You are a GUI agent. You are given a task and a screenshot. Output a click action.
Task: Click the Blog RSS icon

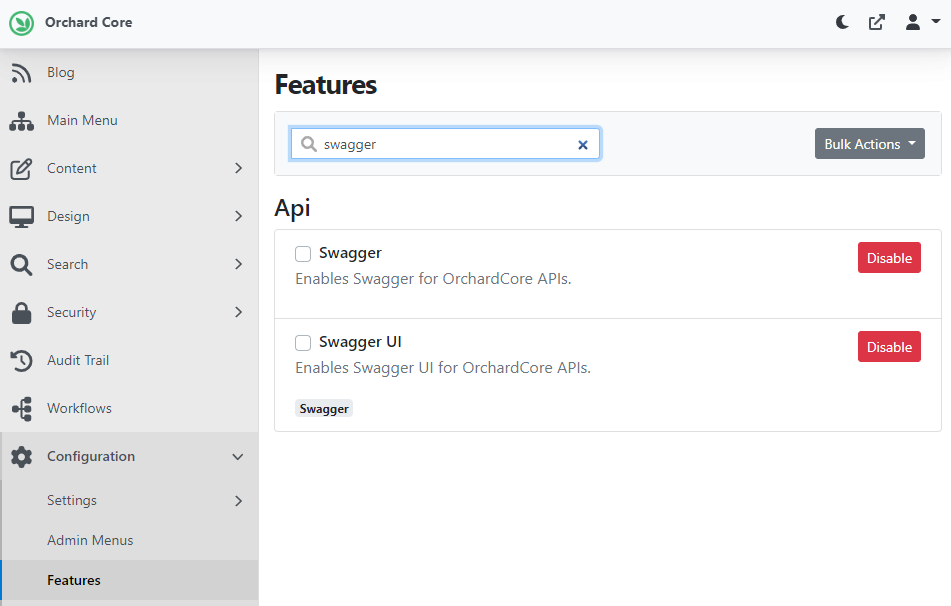pyautogui.click(x=21, y=73)
